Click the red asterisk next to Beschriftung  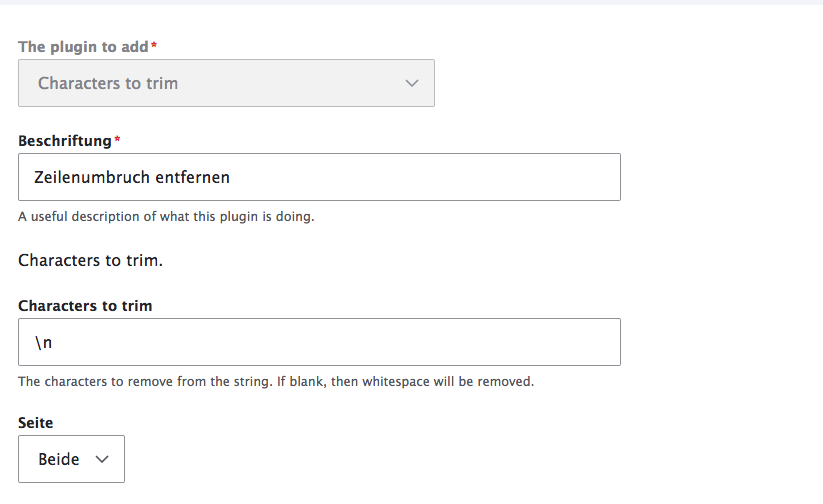[118, 140]
